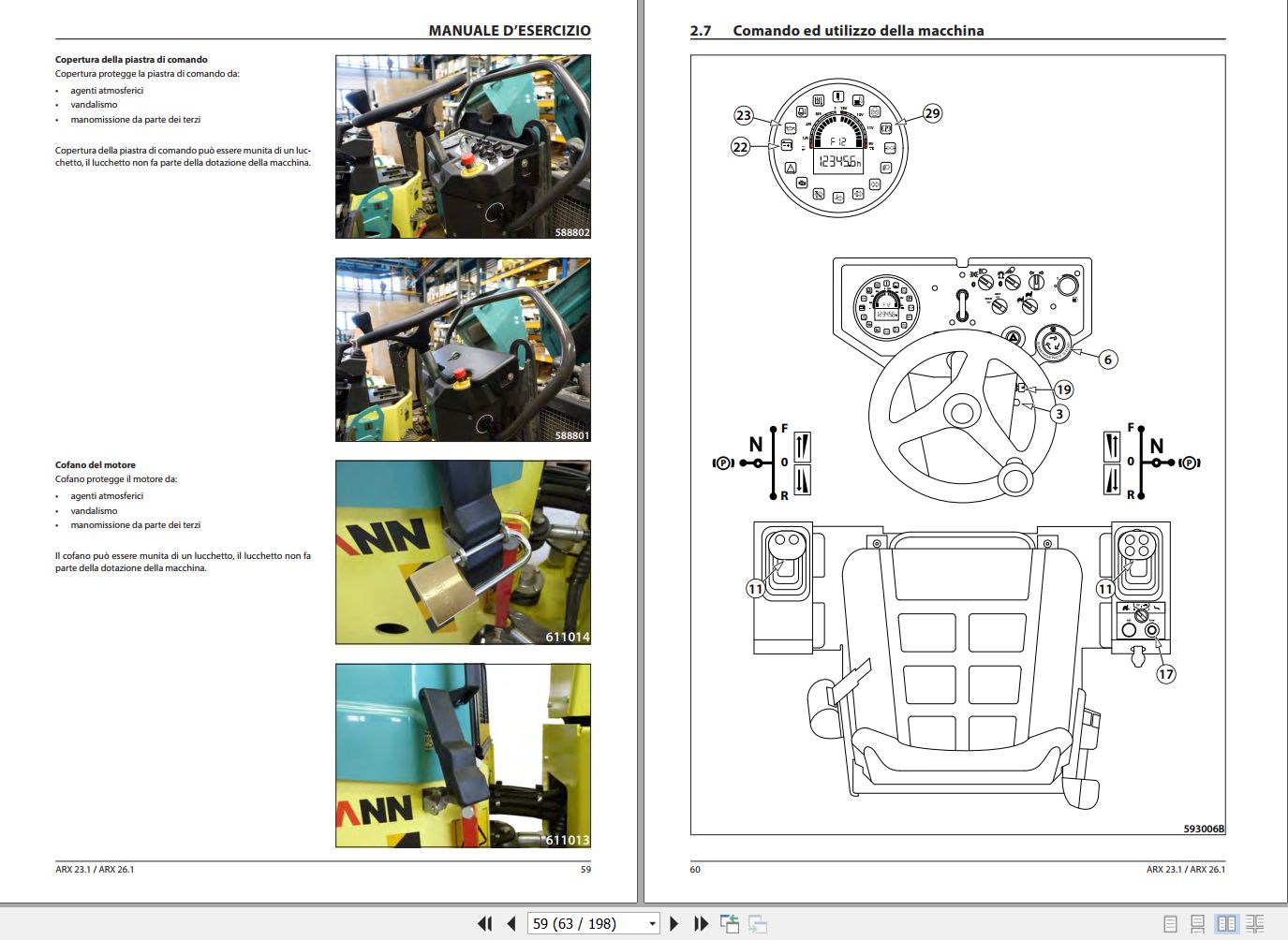This screenshot has width=1288, height=940.
Task: Go to the next page
Action: point(674,923)
